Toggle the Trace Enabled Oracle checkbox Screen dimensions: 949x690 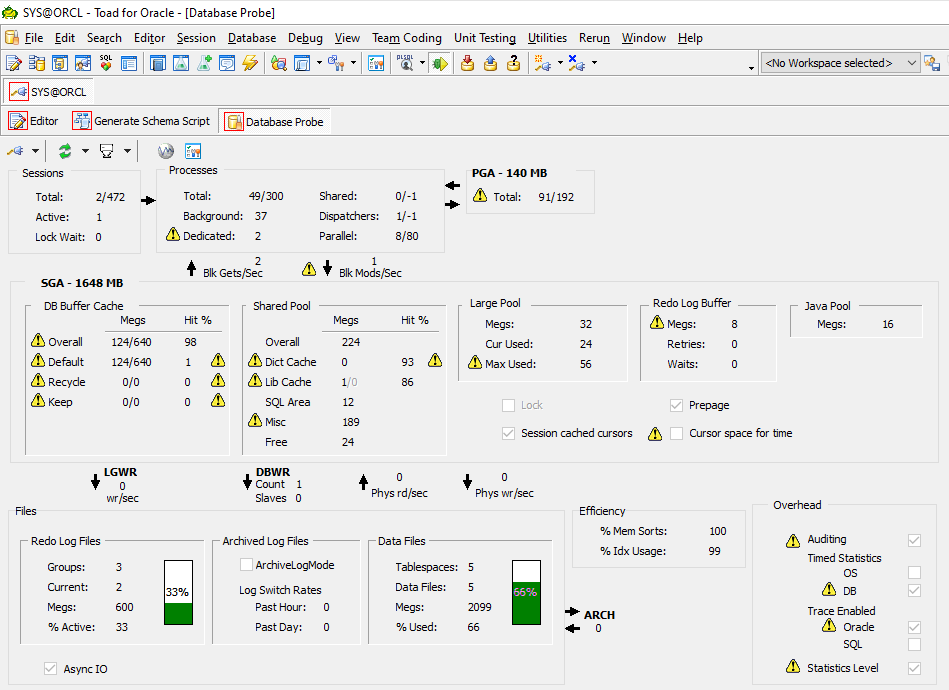pos(915,627)
